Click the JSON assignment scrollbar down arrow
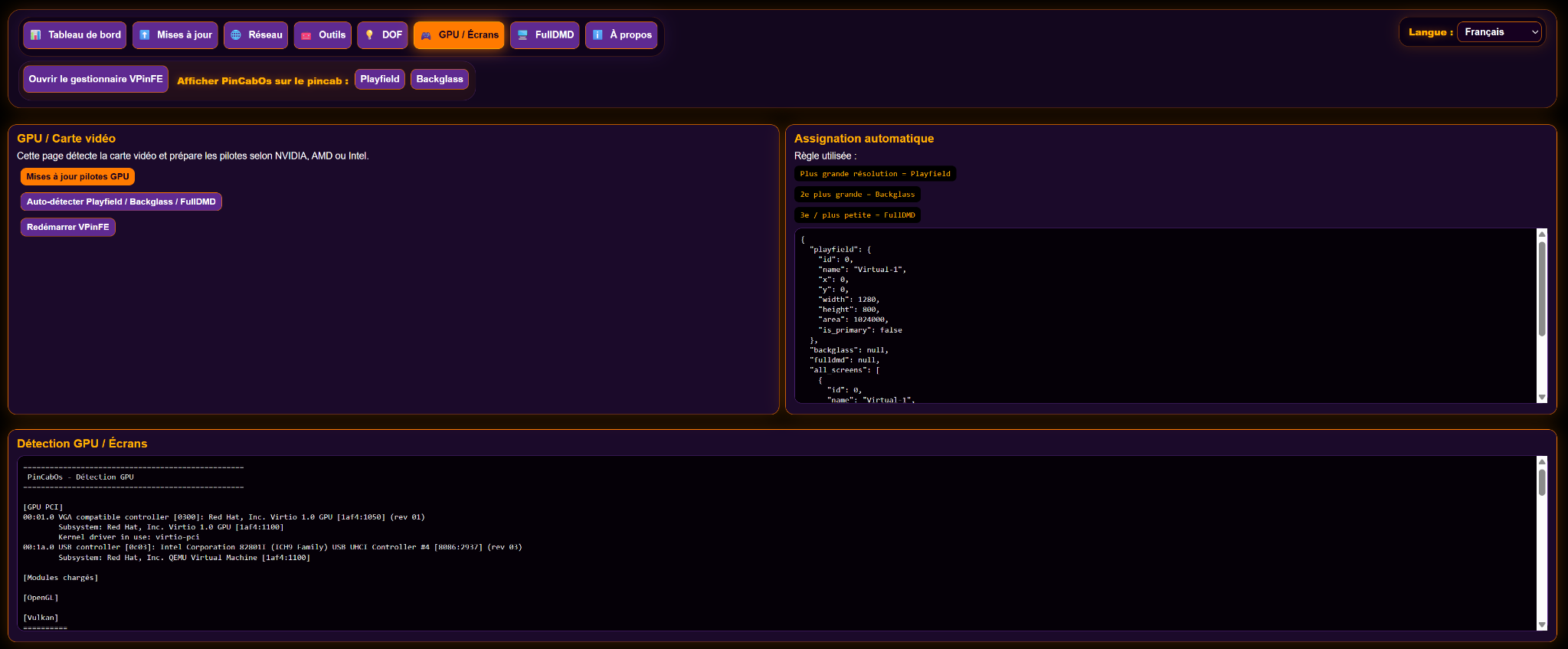 1542,397
